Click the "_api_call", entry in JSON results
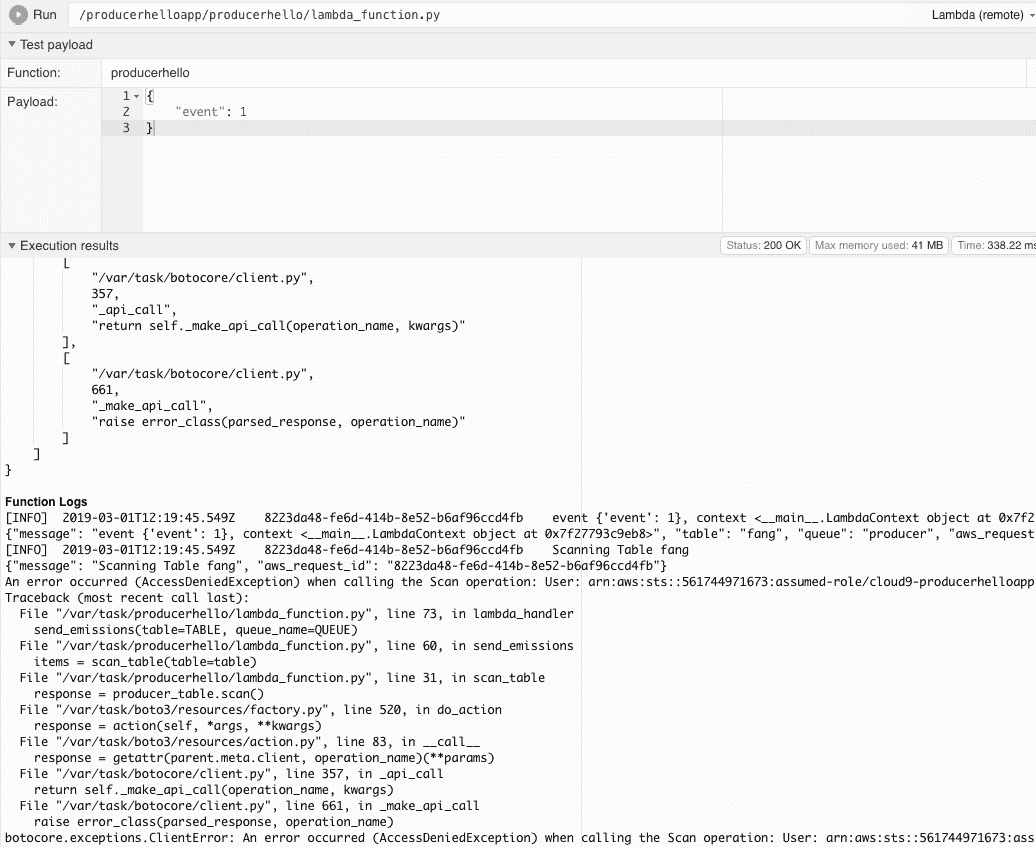Viewport: 1036px width, 847px height. [134, 310]
